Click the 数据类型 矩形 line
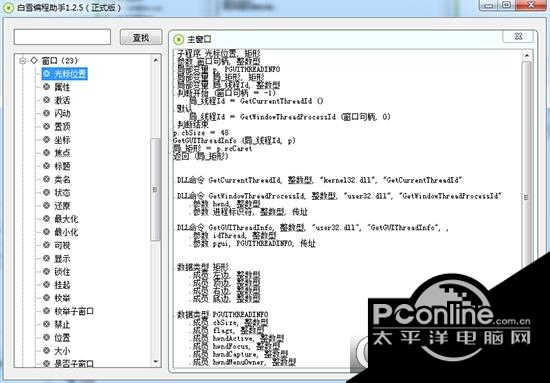Viewport: 550px width, 383px height. tap(203, 267)
